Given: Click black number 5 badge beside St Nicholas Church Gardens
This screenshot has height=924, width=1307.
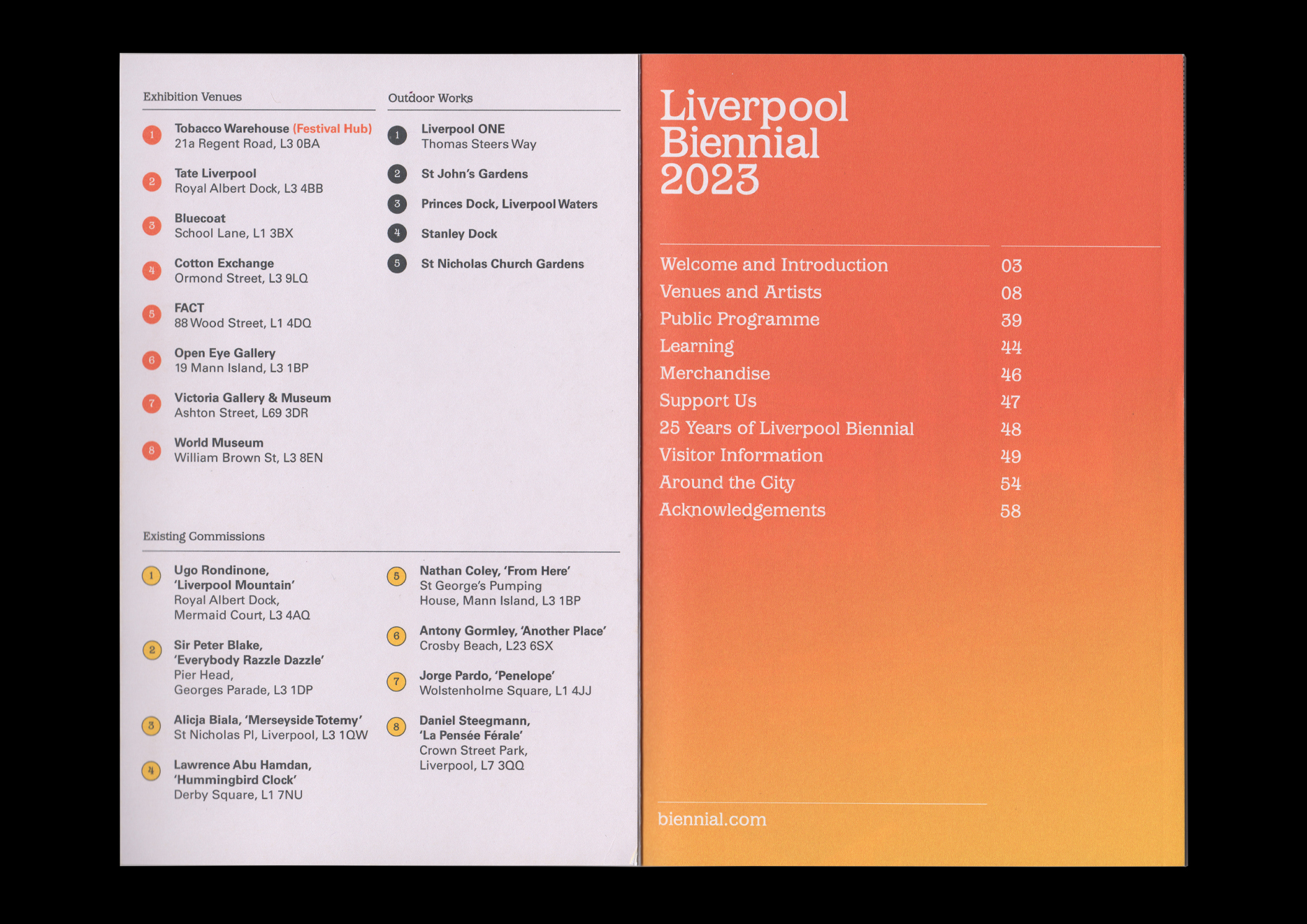Looking at the screenshot, I should 397,264.
